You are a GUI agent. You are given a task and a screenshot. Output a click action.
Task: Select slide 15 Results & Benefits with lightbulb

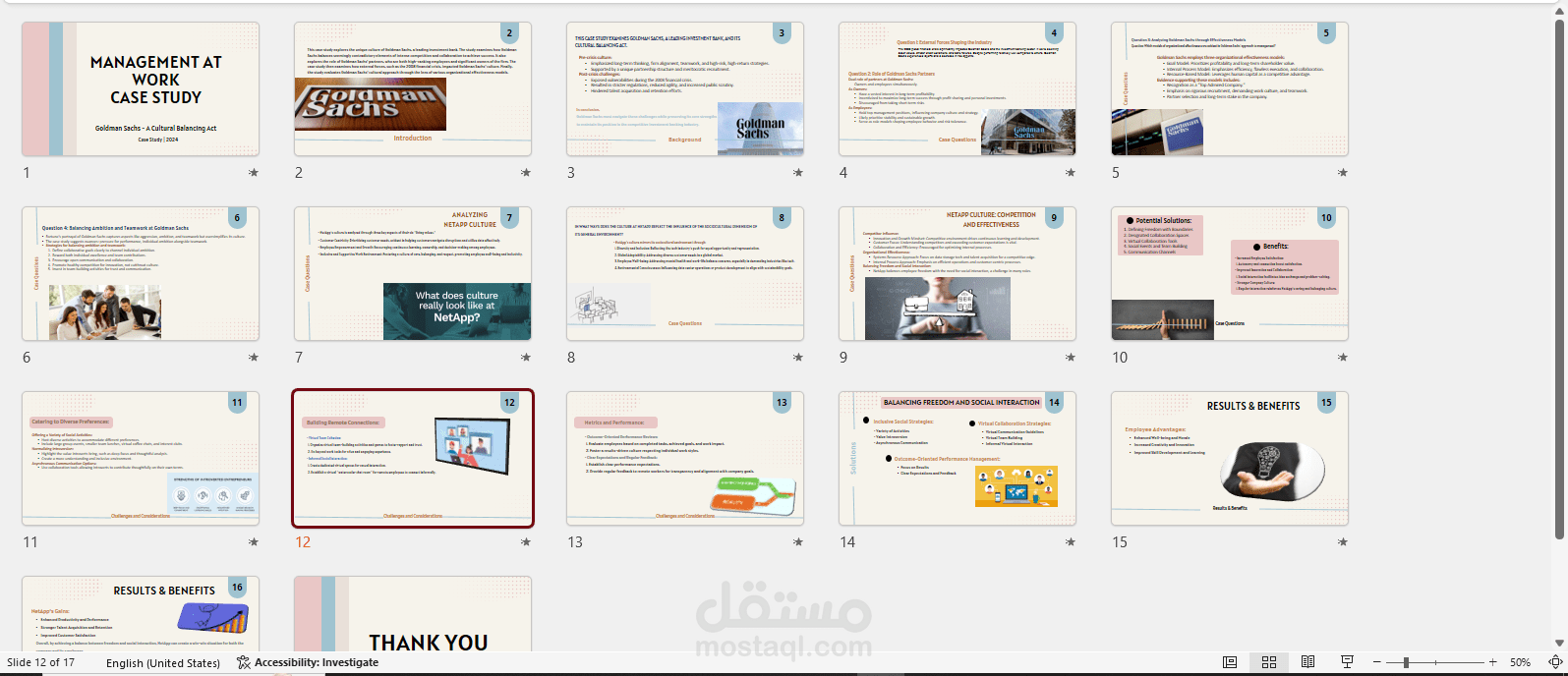1230,459
